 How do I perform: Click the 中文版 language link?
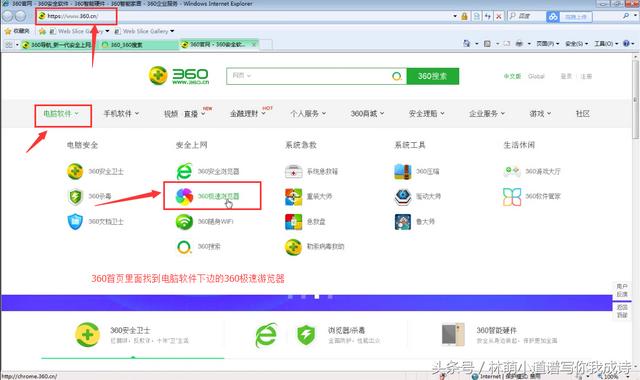[x=512, y=76]
